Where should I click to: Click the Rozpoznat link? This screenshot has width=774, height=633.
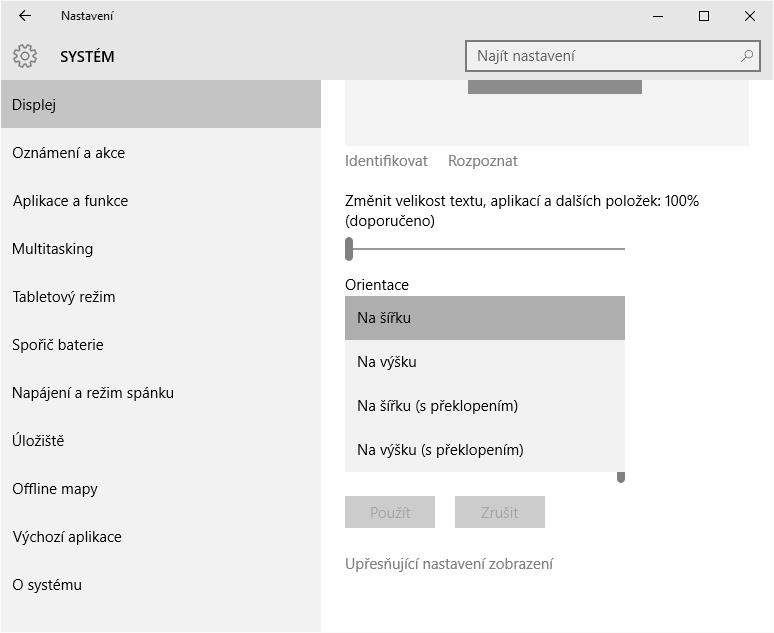click(x=483, y=161)
